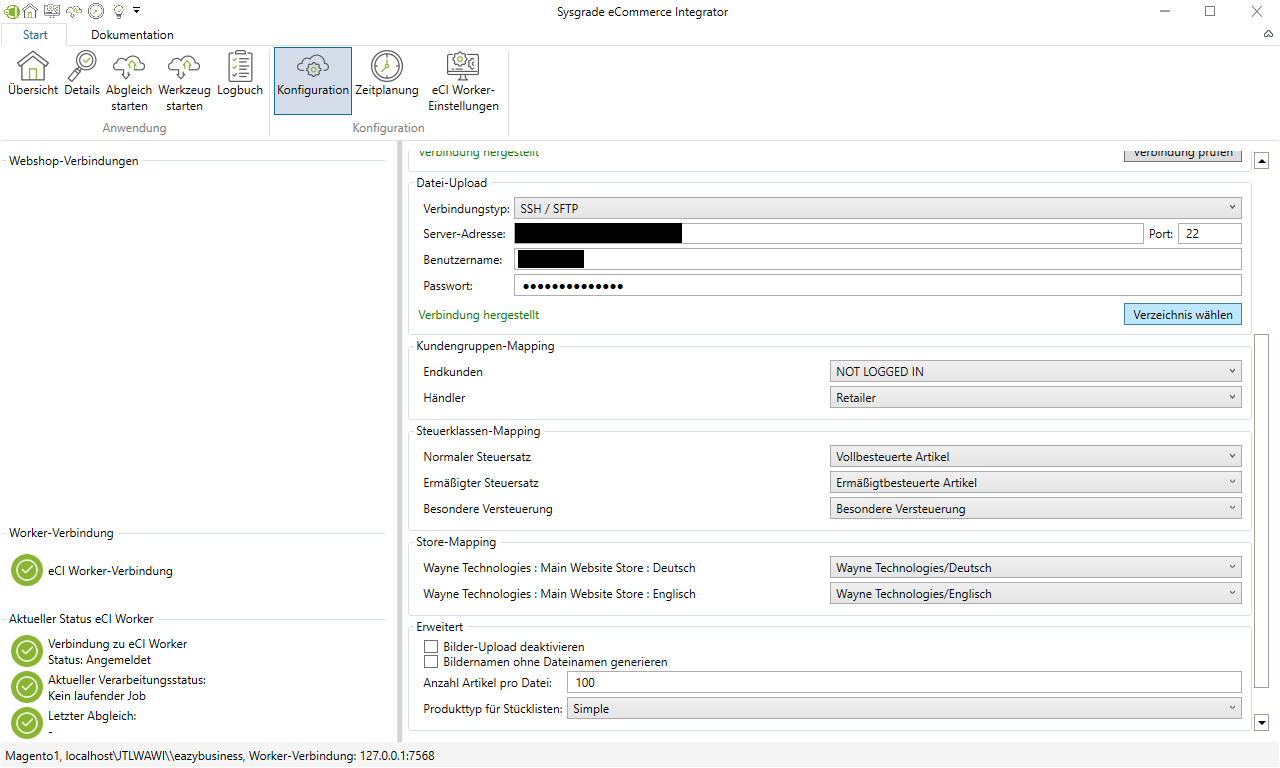Click Aktueller Verarbeitungsstatus green check icon
Viewport: 1280px width, 768px height.
27,687
